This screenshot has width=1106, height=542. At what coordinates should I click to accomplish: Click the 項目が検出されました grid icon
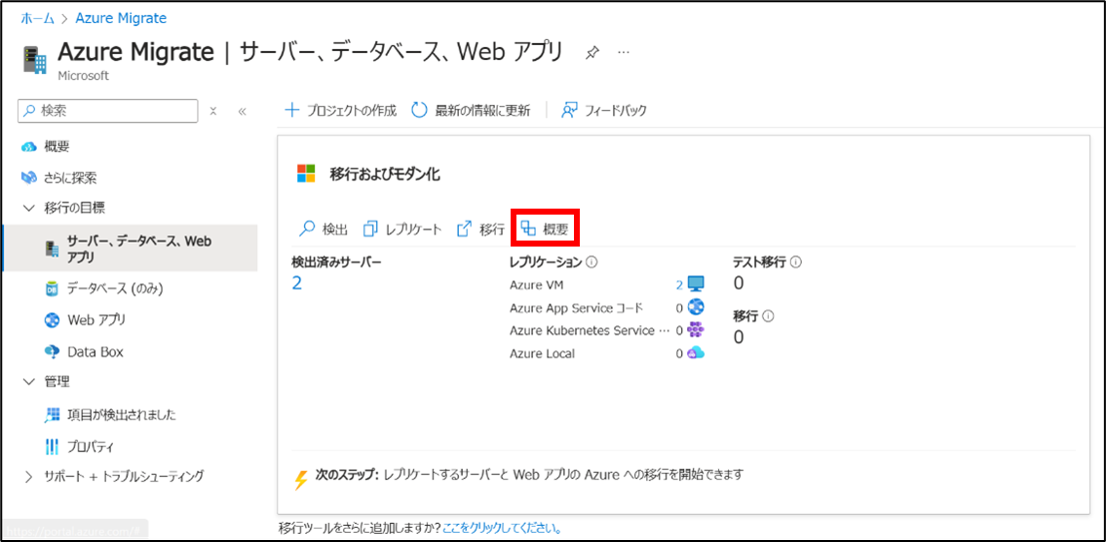tap(51, 415)
